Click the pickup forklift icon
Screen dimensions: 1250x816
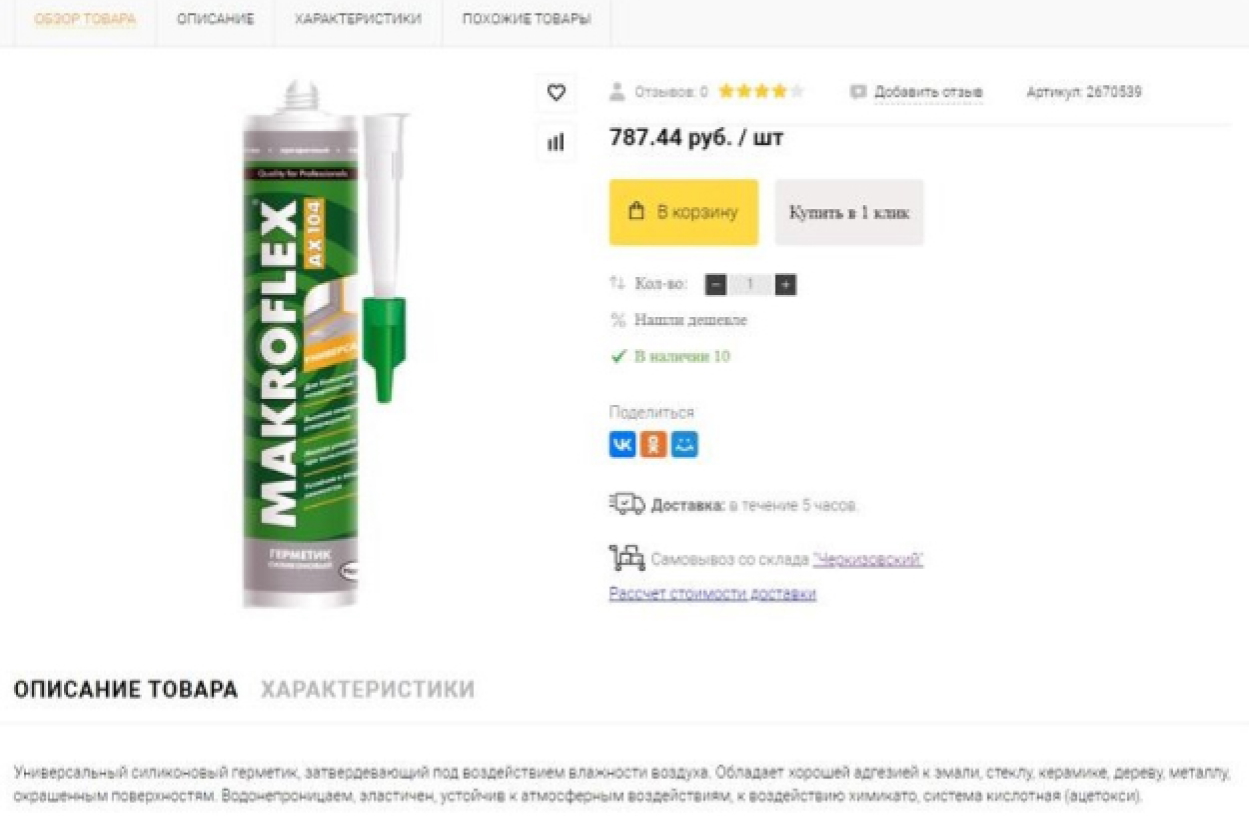tap(627, 558)
